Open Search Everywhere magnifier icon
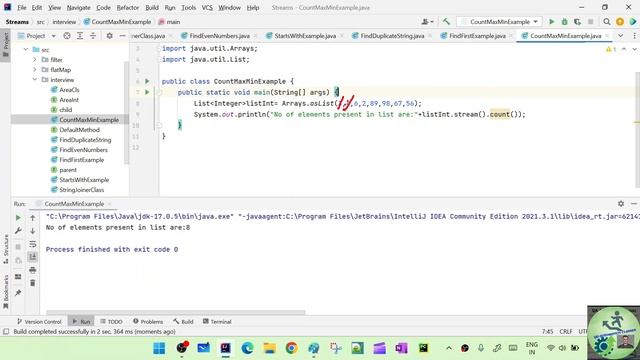Viewport: 640px width, 360px height. (x=607, y=22)
